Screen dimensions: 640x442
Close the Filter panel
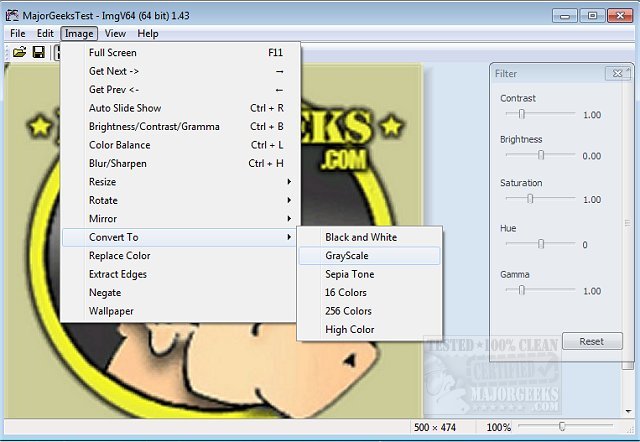tap(618, 73)
